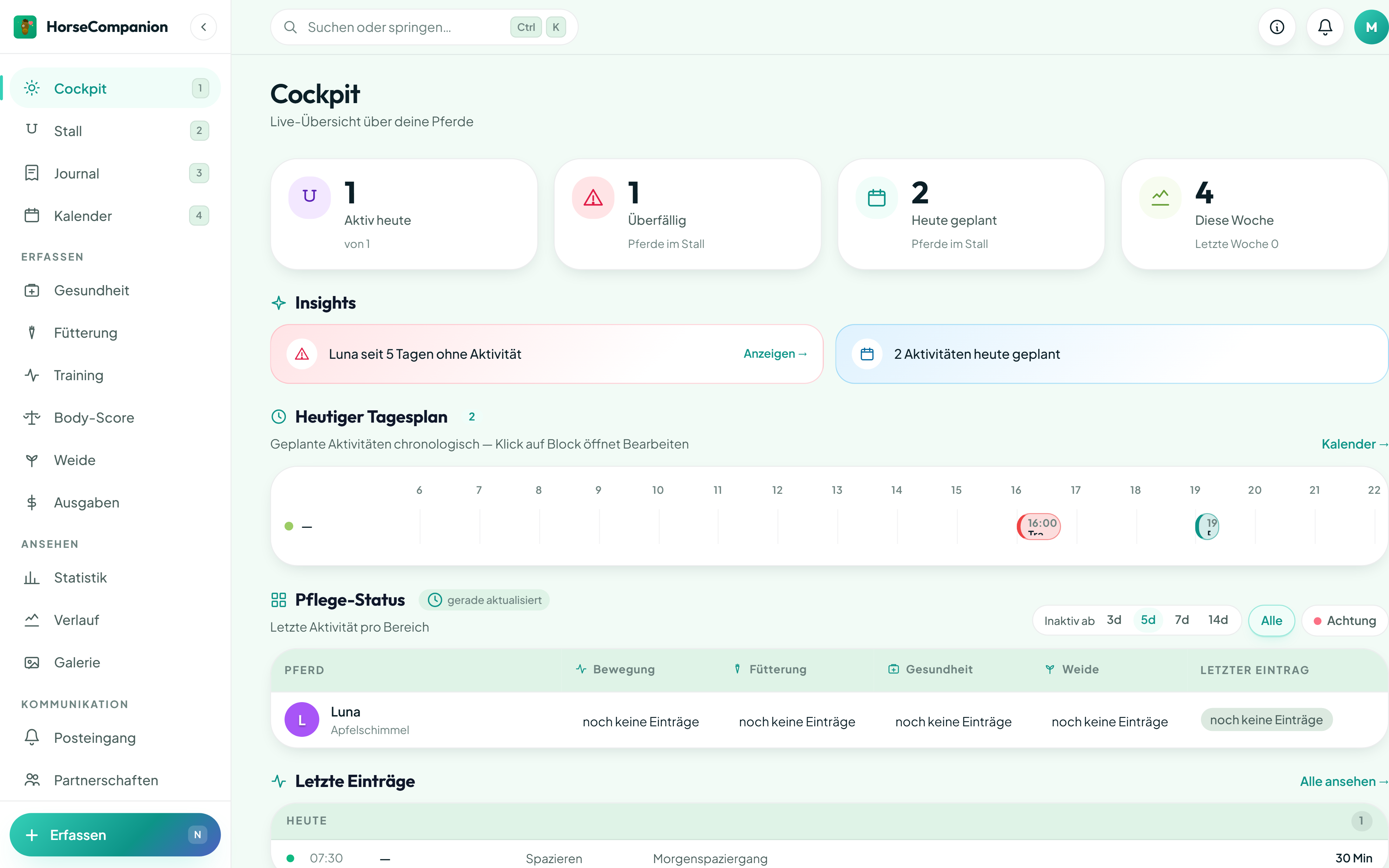Open Kalender in the sidebar
Viewport: 1389px width, 868px height.
(x=115, y=216)
